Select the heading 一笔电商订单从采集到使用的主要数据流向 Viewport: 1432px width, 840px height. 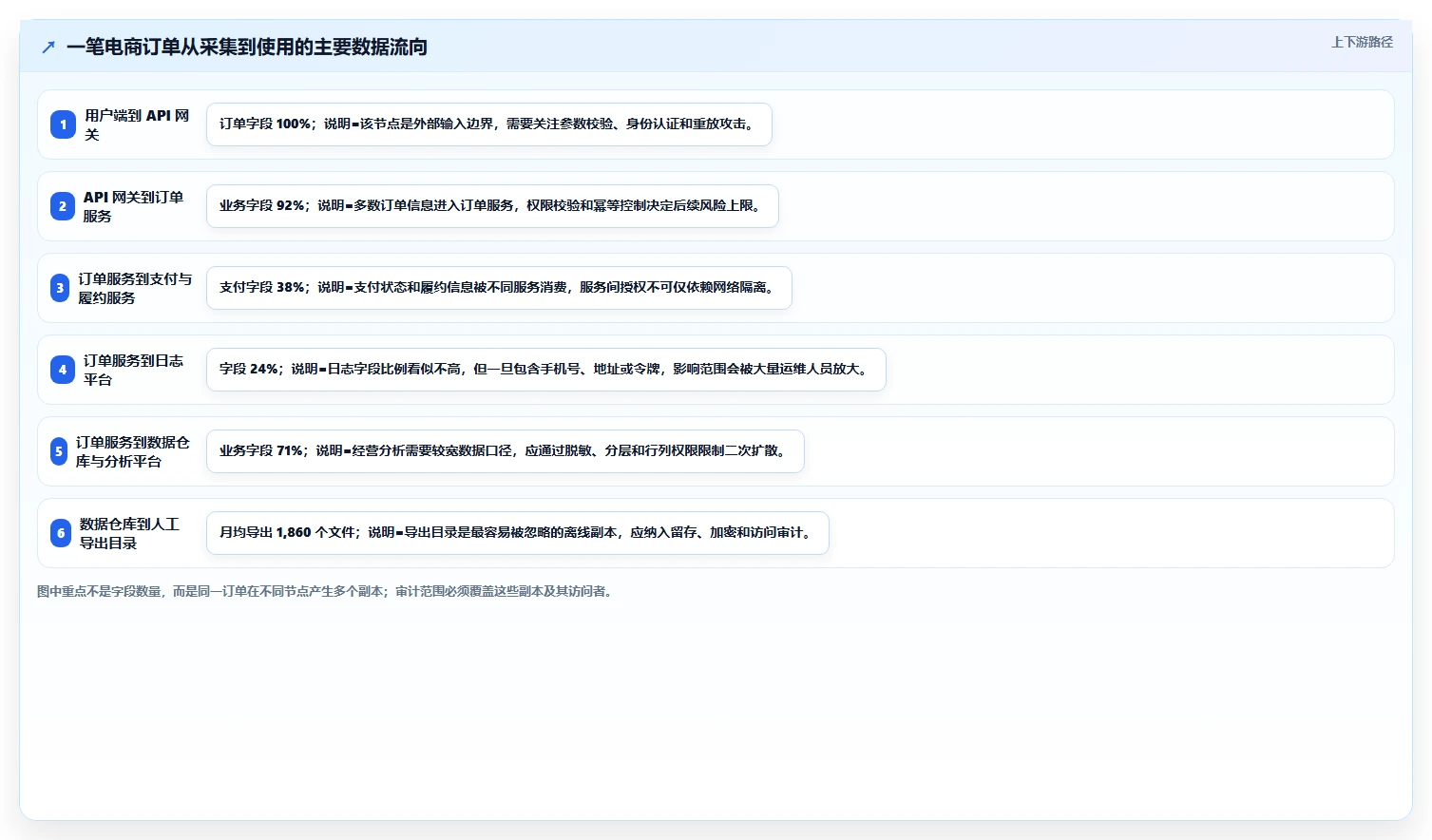(247, 47)
